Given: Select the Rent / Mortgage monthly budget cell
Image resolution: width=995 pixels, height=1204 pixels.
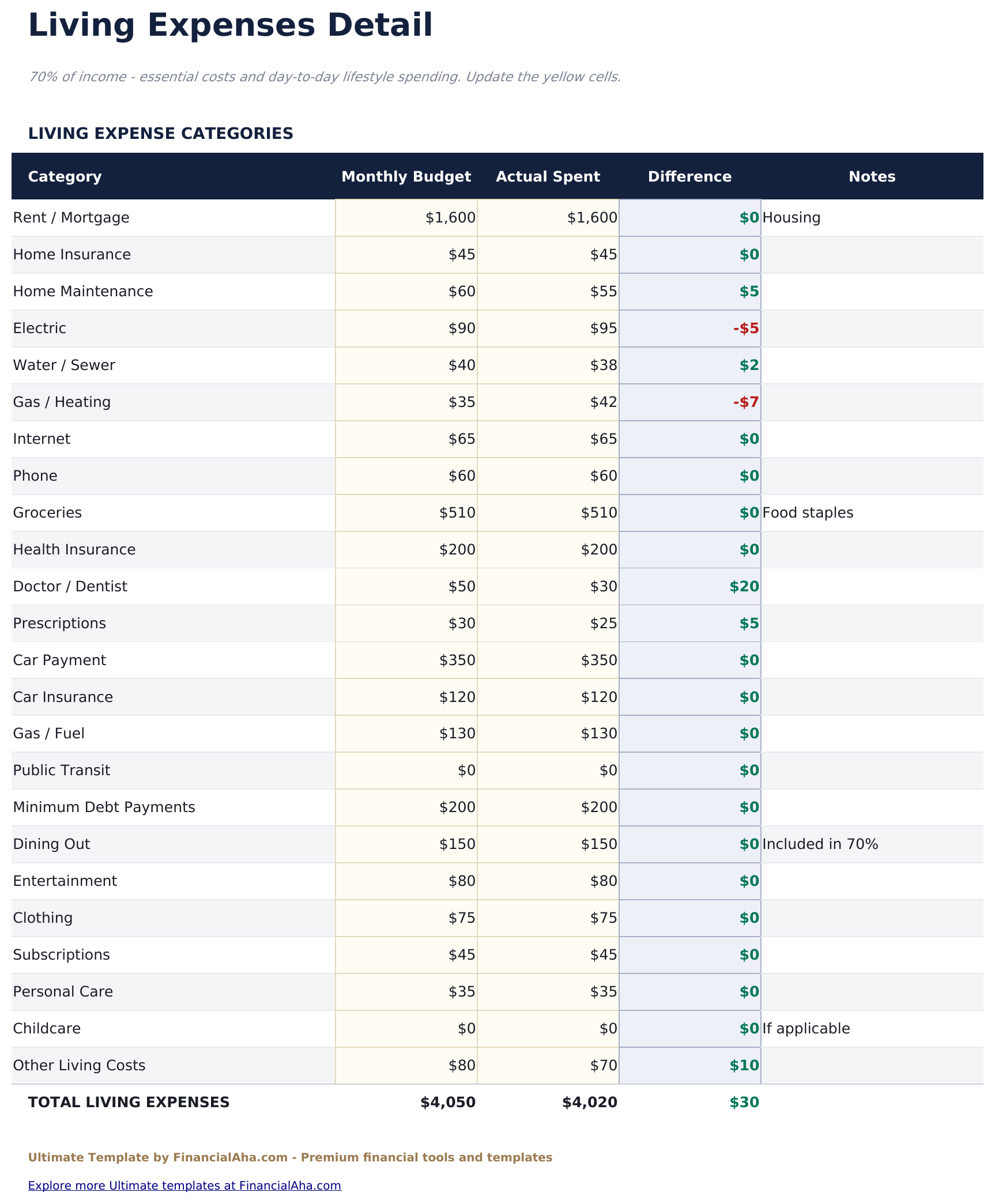Looking at the screenshot, I should (406, 218).
